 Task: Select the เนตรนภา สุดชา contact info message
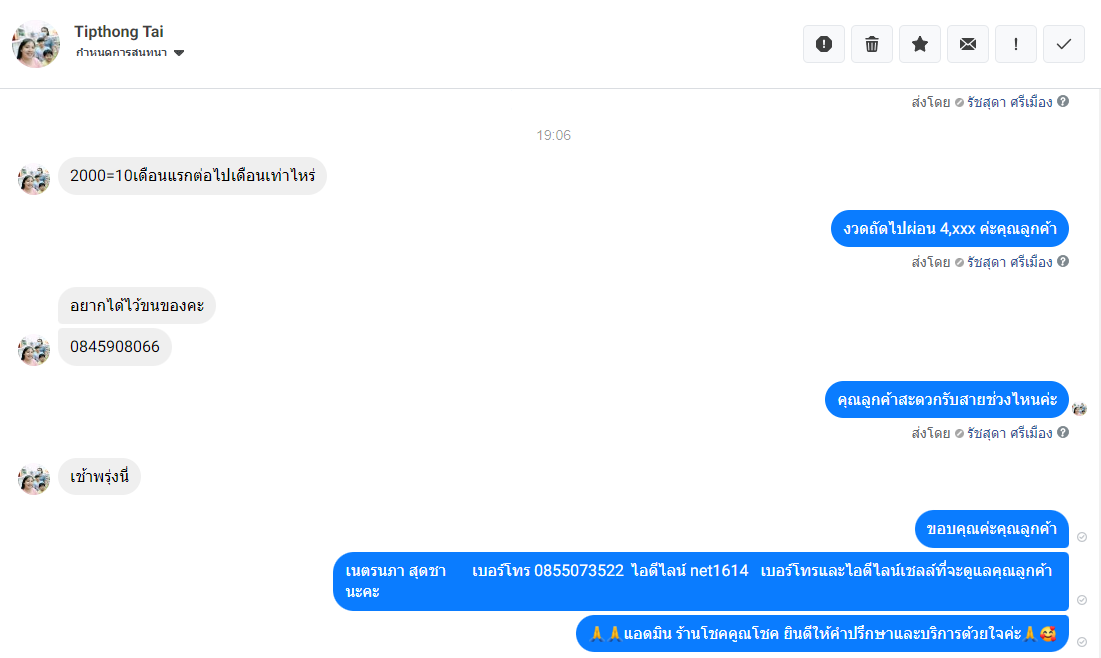701,581
